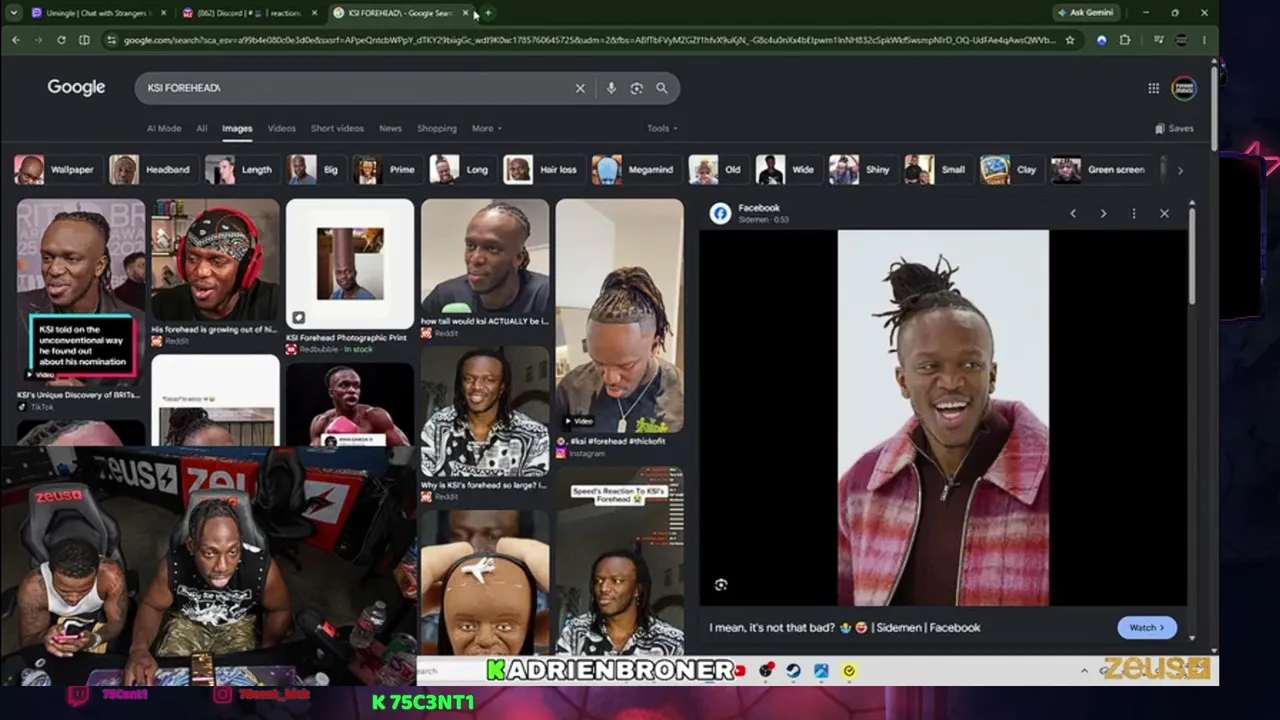The image size is (1280, 720).
Task: Open a new browser tab
Action: click(488, 13)
